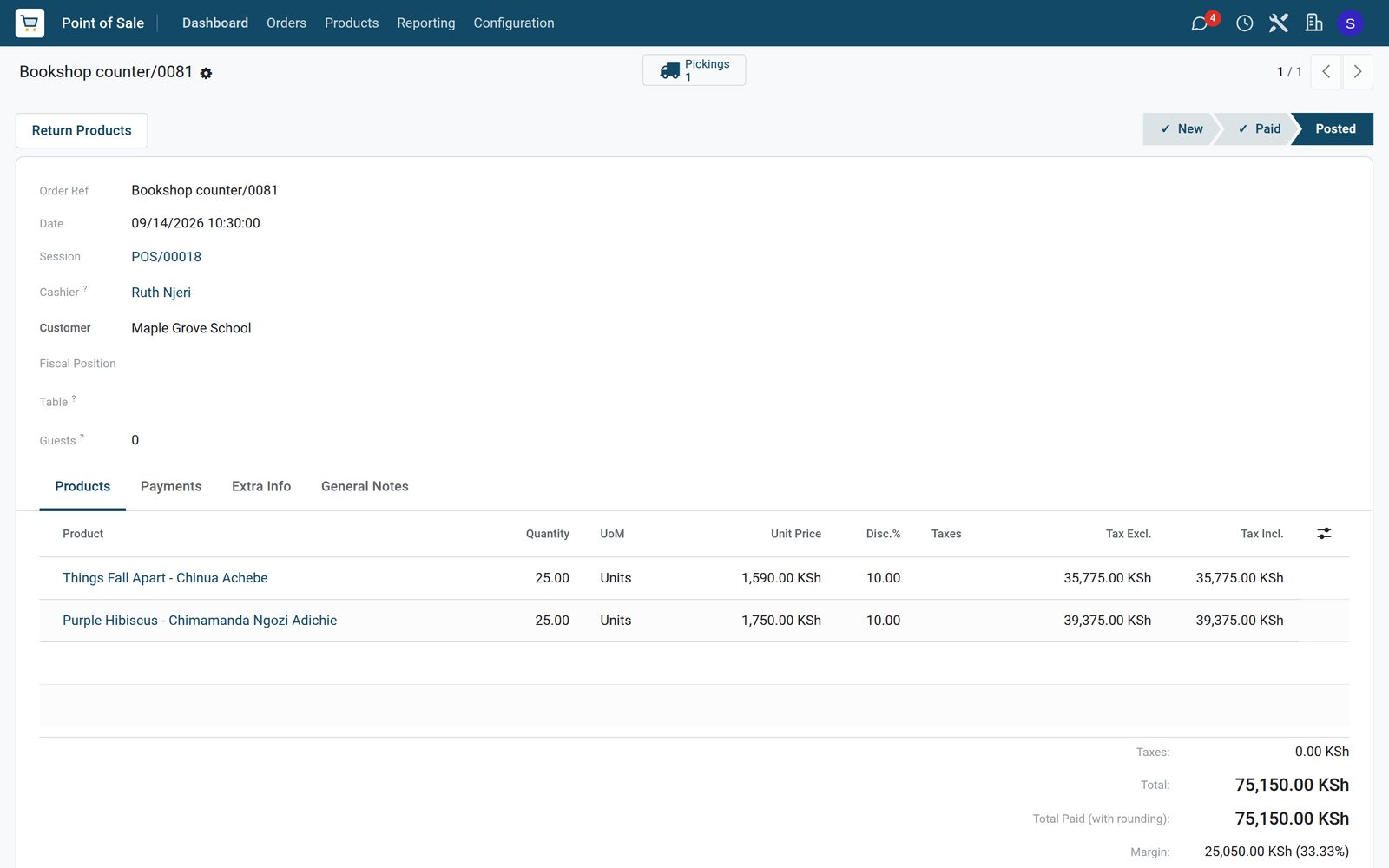Click the Order Ref value Bookshop counter/0081

click(205, 190)
